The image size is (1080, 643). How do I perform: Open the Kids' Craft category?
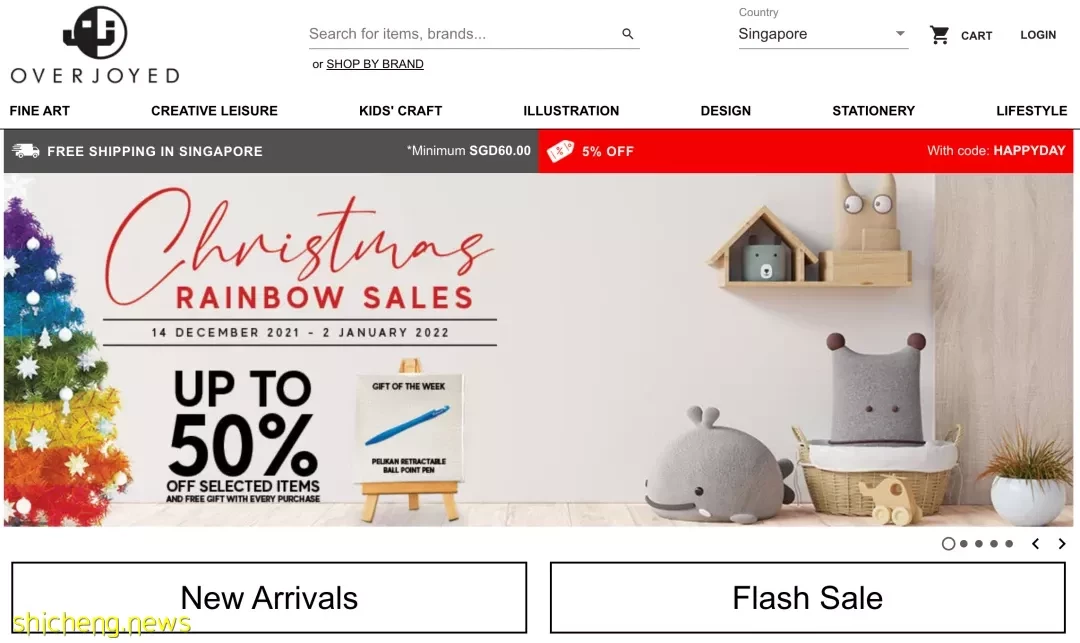400,111
